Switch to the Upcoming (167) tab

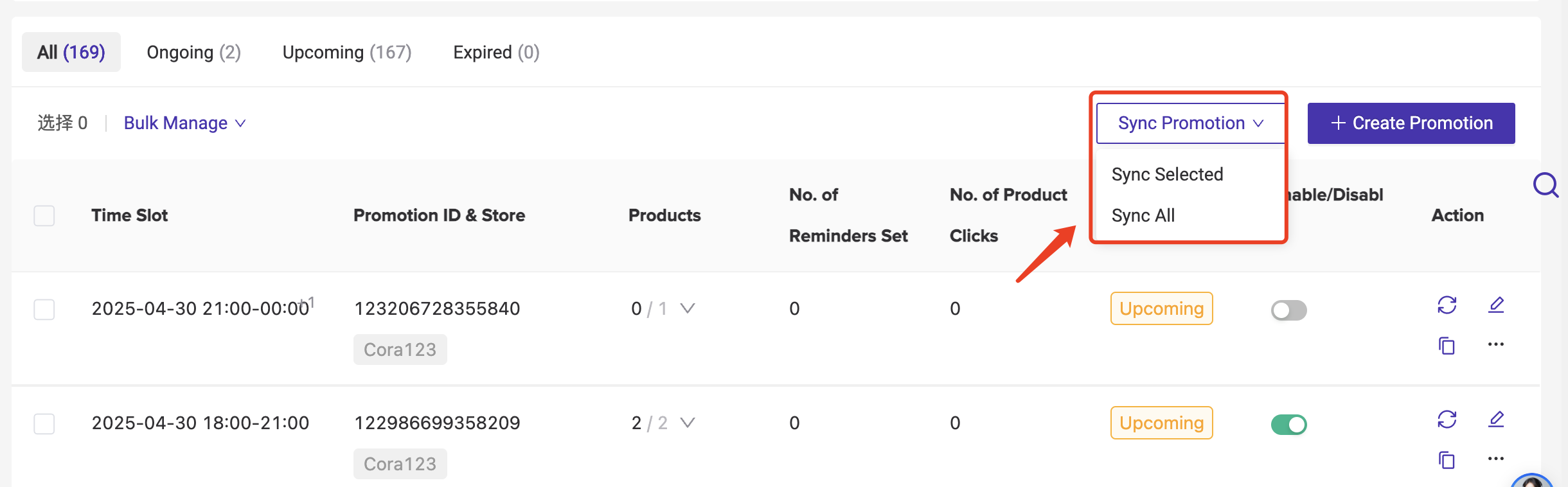[x=347, y=52]
